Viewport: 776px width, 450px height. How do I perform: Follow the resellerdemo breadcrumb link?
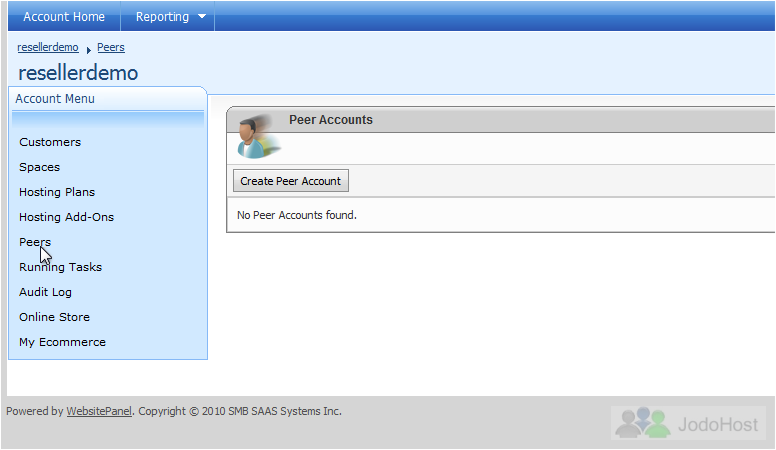48,48
